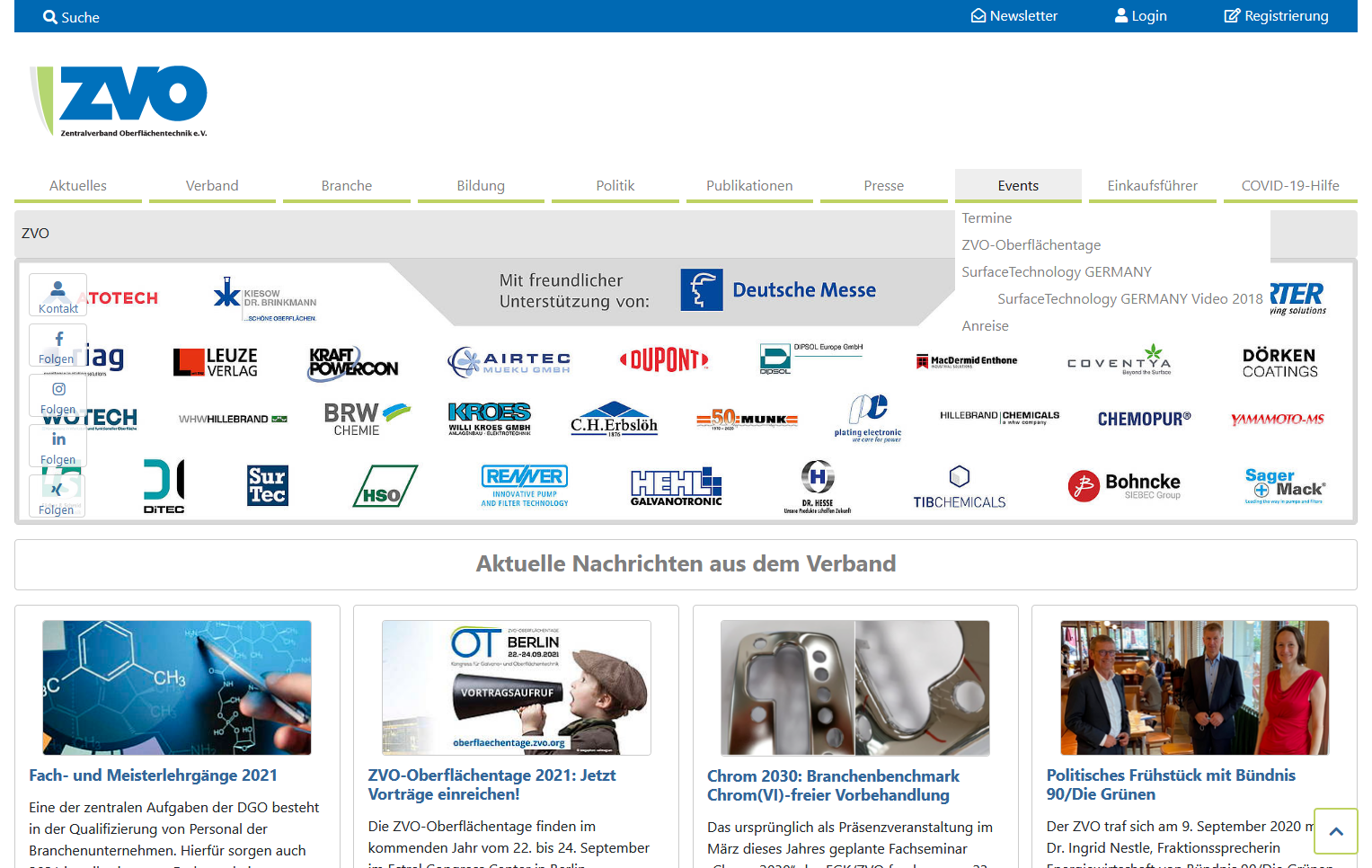Follow on Instagram sidebar icon

(58, 395)
